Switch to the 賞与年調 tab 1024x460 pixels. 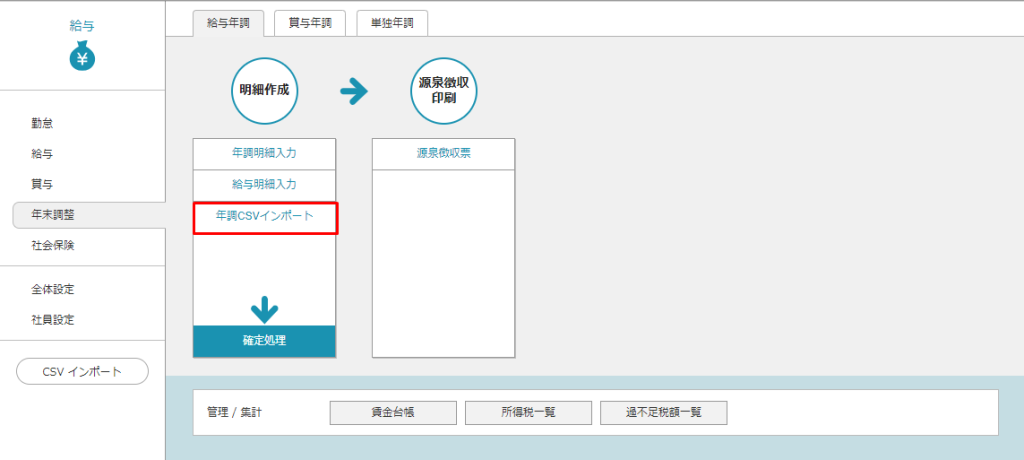[310, 24]
